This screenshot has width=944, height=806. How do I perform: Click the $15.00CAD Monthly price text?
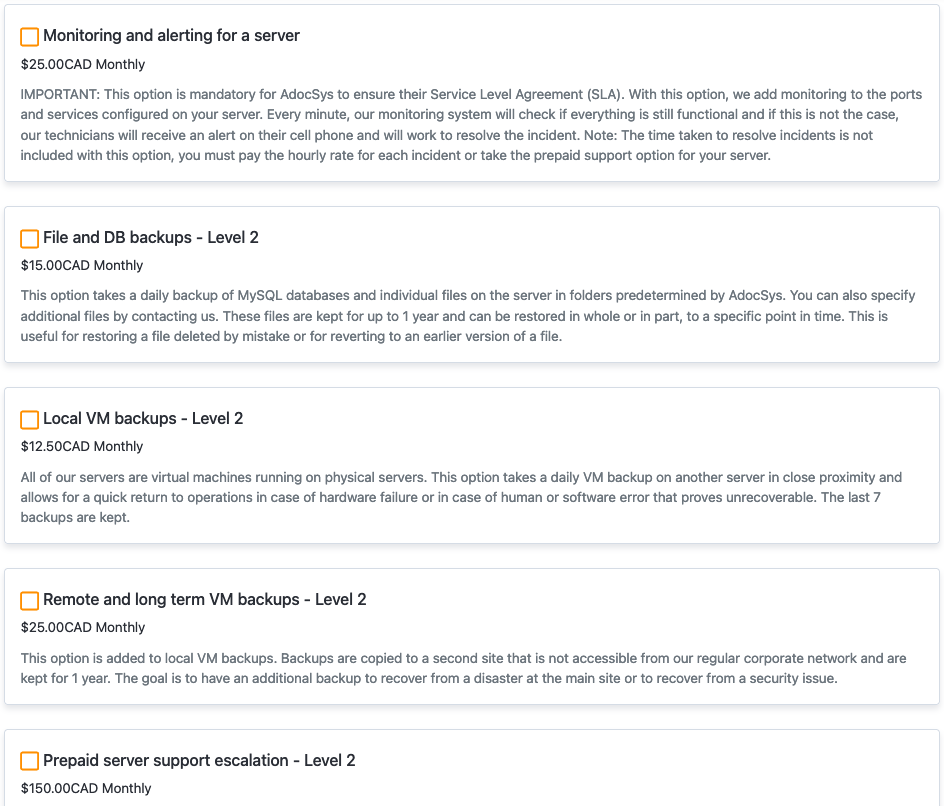click(82, 266)
